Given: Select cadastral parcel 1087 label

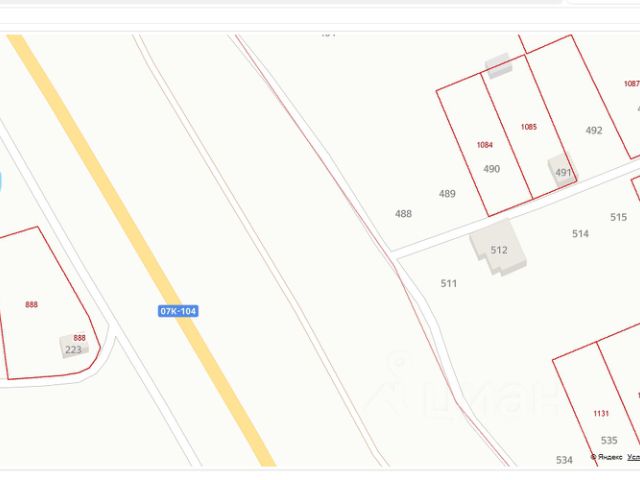Looking at the screenshot, I should click(x=631, y=84).
